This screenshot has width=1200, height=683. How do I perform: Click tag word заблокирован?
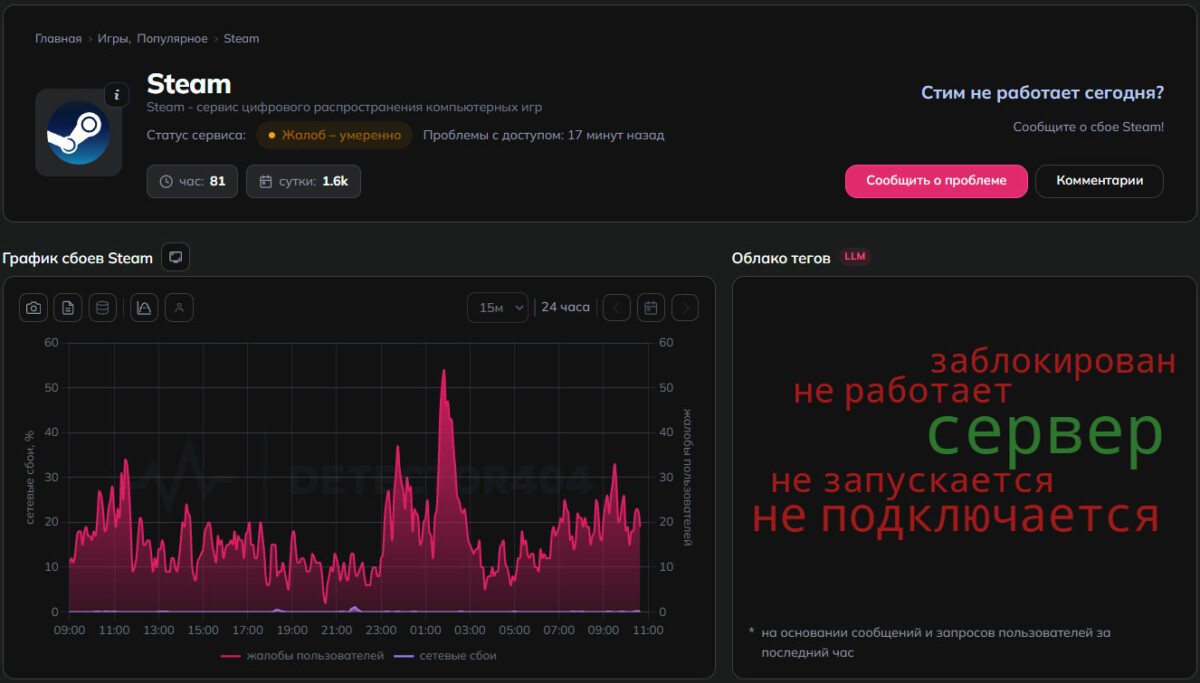1053,361
